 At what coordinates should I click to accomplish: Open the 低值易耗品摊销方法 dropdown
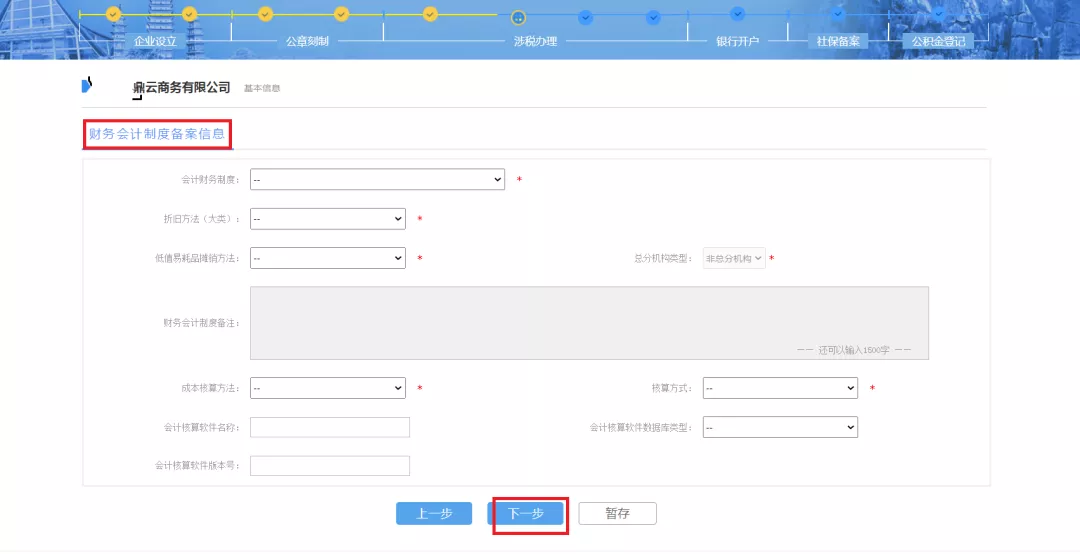click(x=327, y=258)
